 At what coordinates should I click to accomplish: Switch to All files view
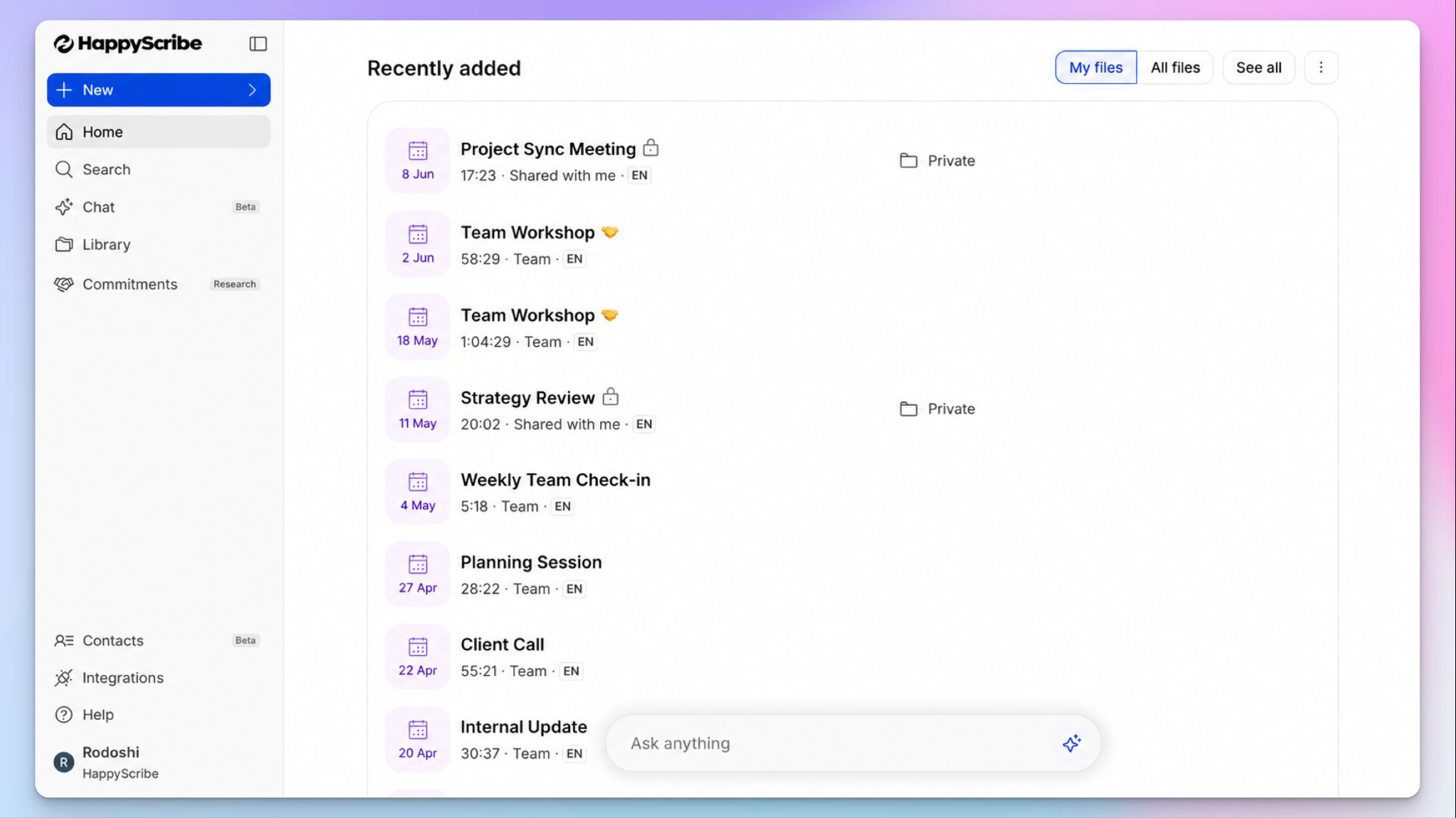(x=1175, y=68)
